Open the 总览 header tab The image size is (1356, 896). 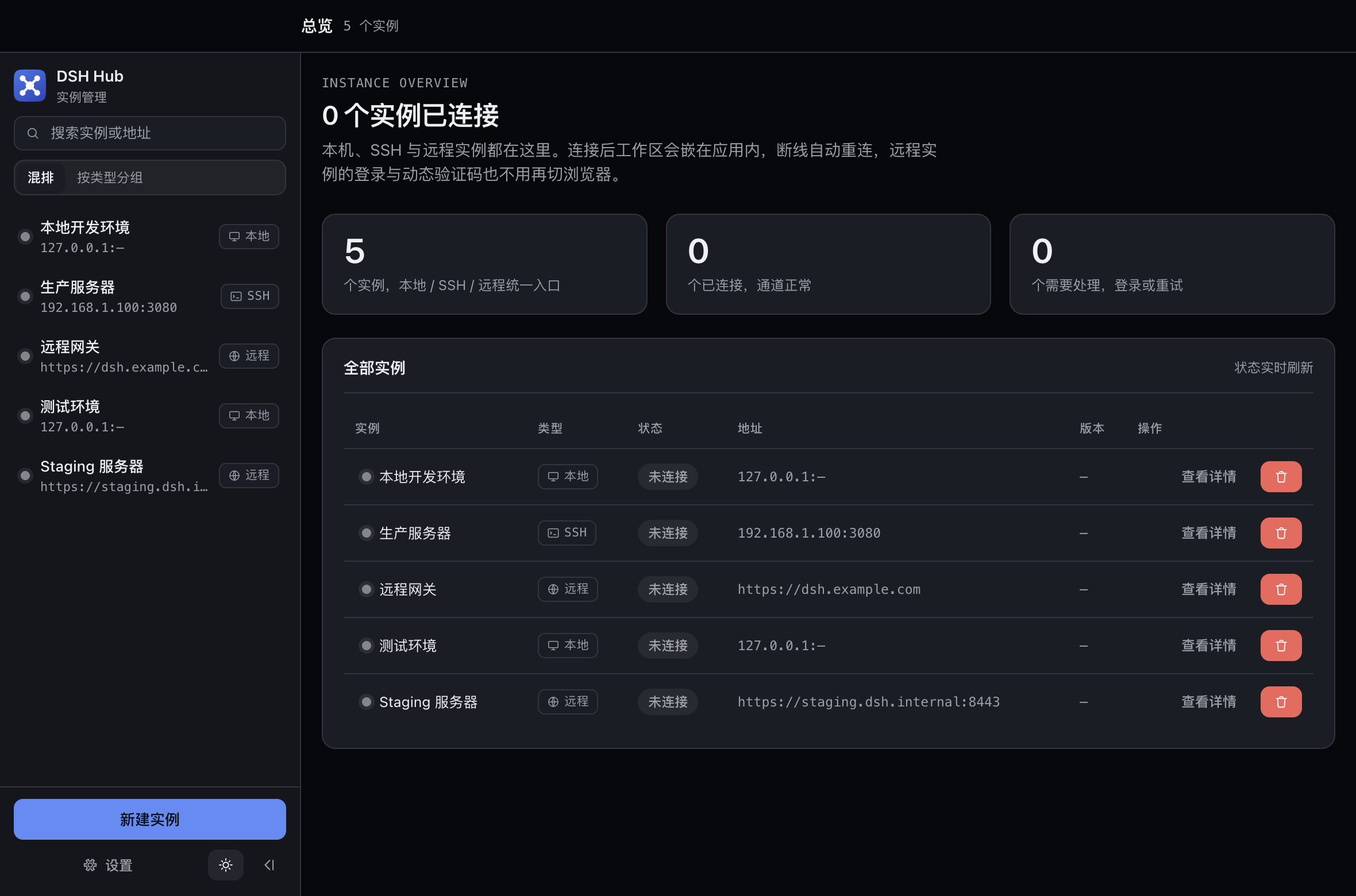(x=317, y=26)
